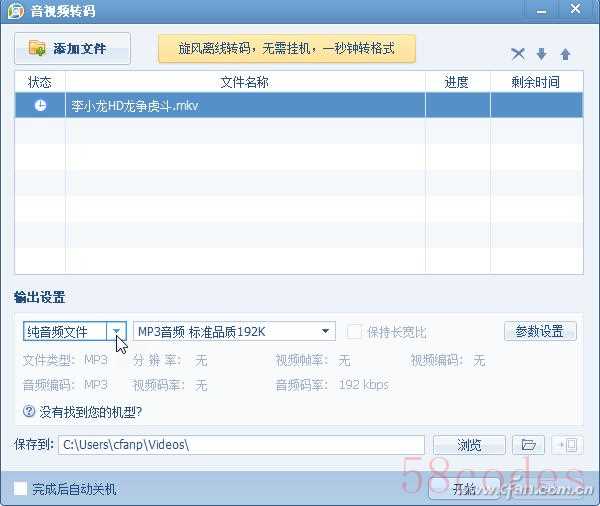
Task: Click the remove file X icon
Action: click(x=518, y=54)
